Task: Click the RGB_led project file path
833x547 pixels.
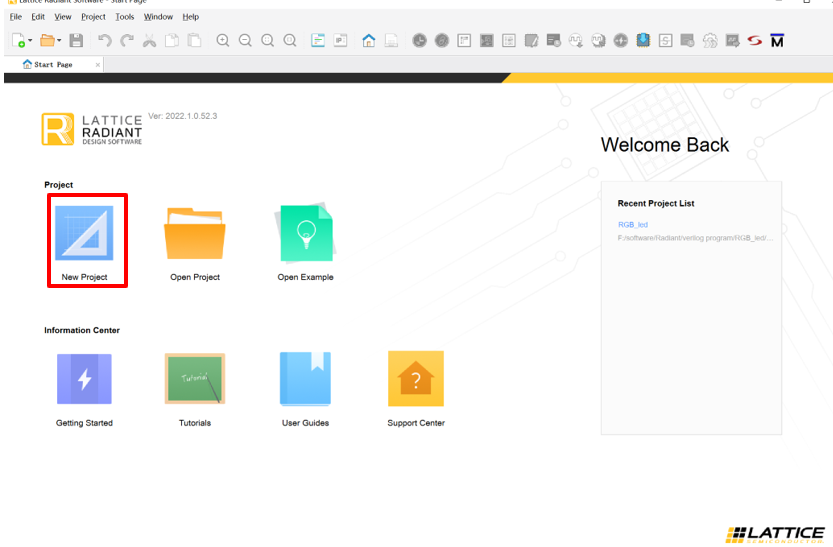Action: pos(695,238)
